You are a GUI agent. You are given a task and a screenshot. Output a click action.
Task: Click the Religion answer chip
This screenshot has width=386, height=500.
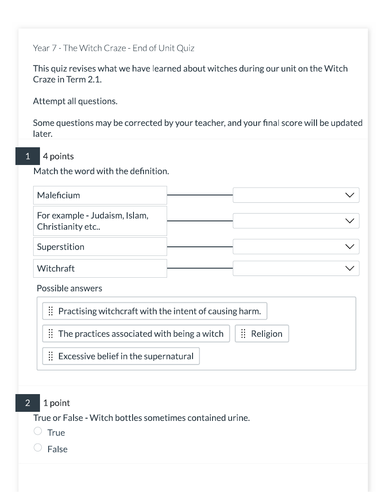262,334
